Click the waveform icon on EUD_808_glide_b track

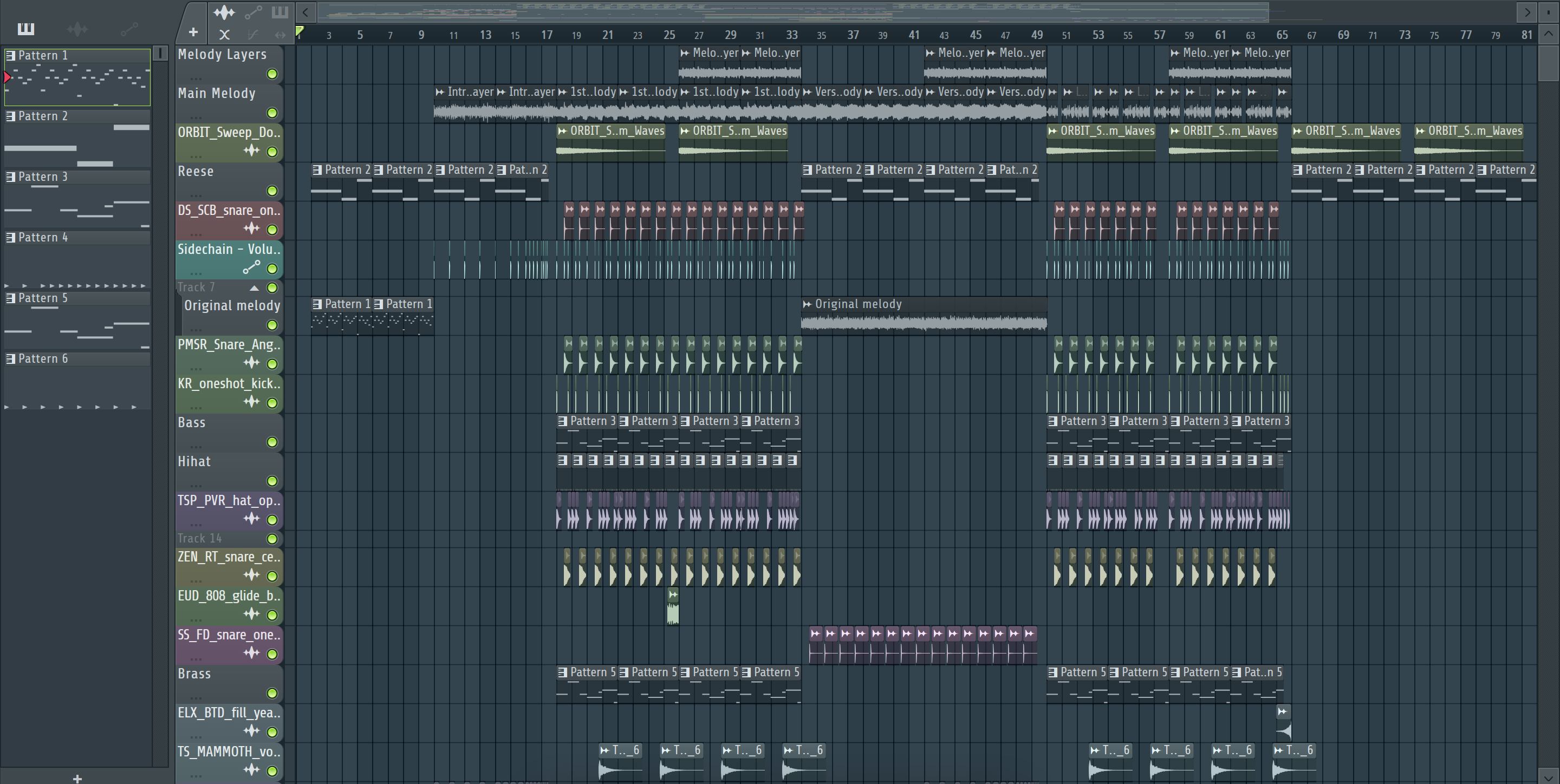(251, 614)
